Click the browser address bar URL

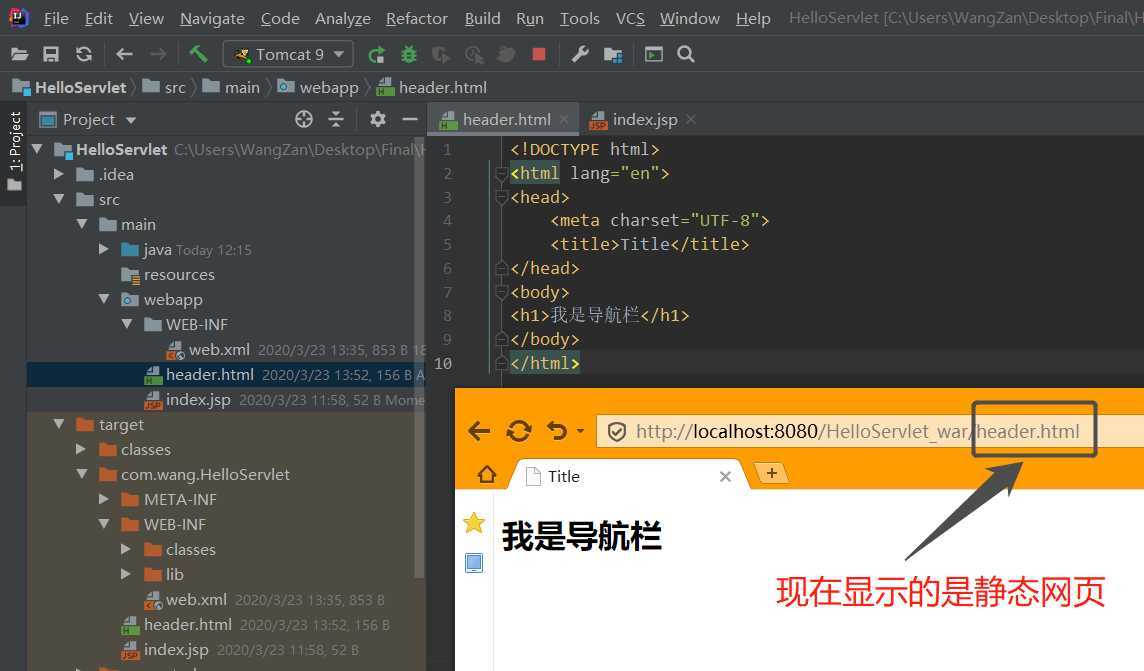[857, 432]
